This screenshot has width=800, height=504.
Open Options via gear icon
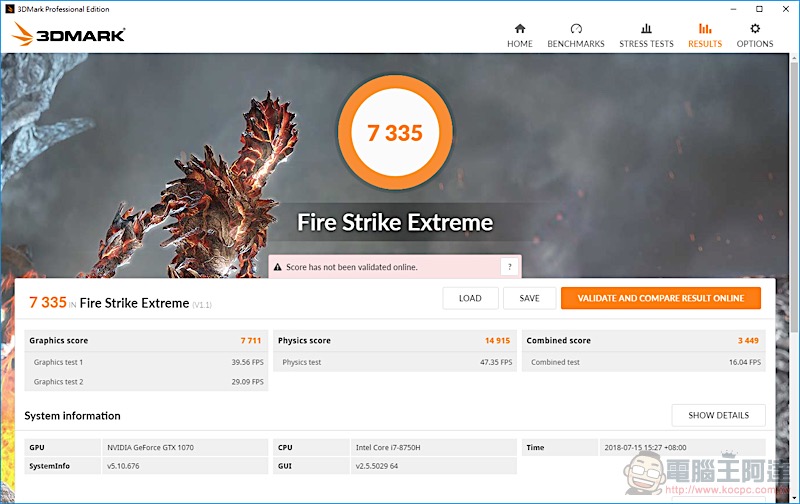[755, 29]
